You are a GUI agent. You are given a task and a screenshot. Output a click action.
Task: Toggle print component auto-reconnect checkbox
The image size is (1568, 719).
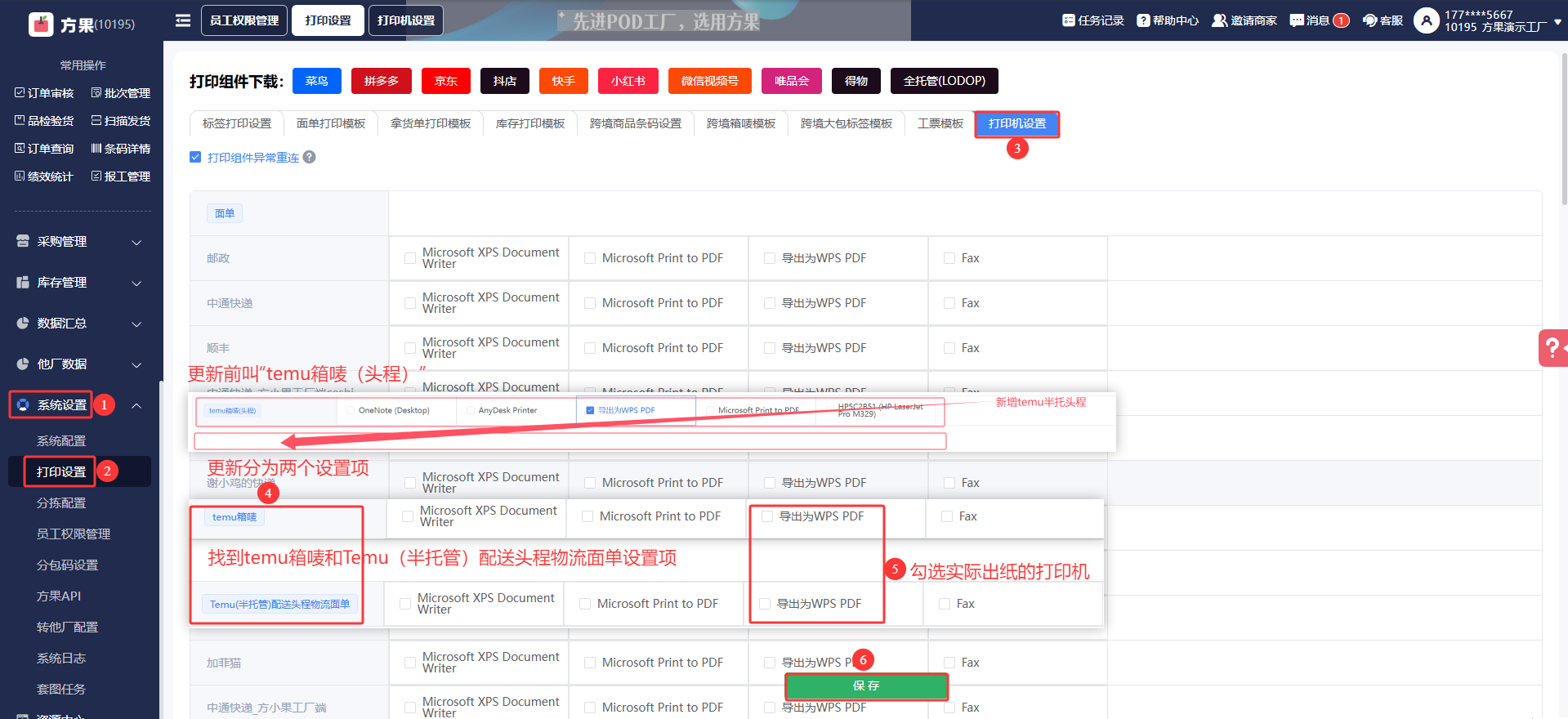click(x=195, y=157)
